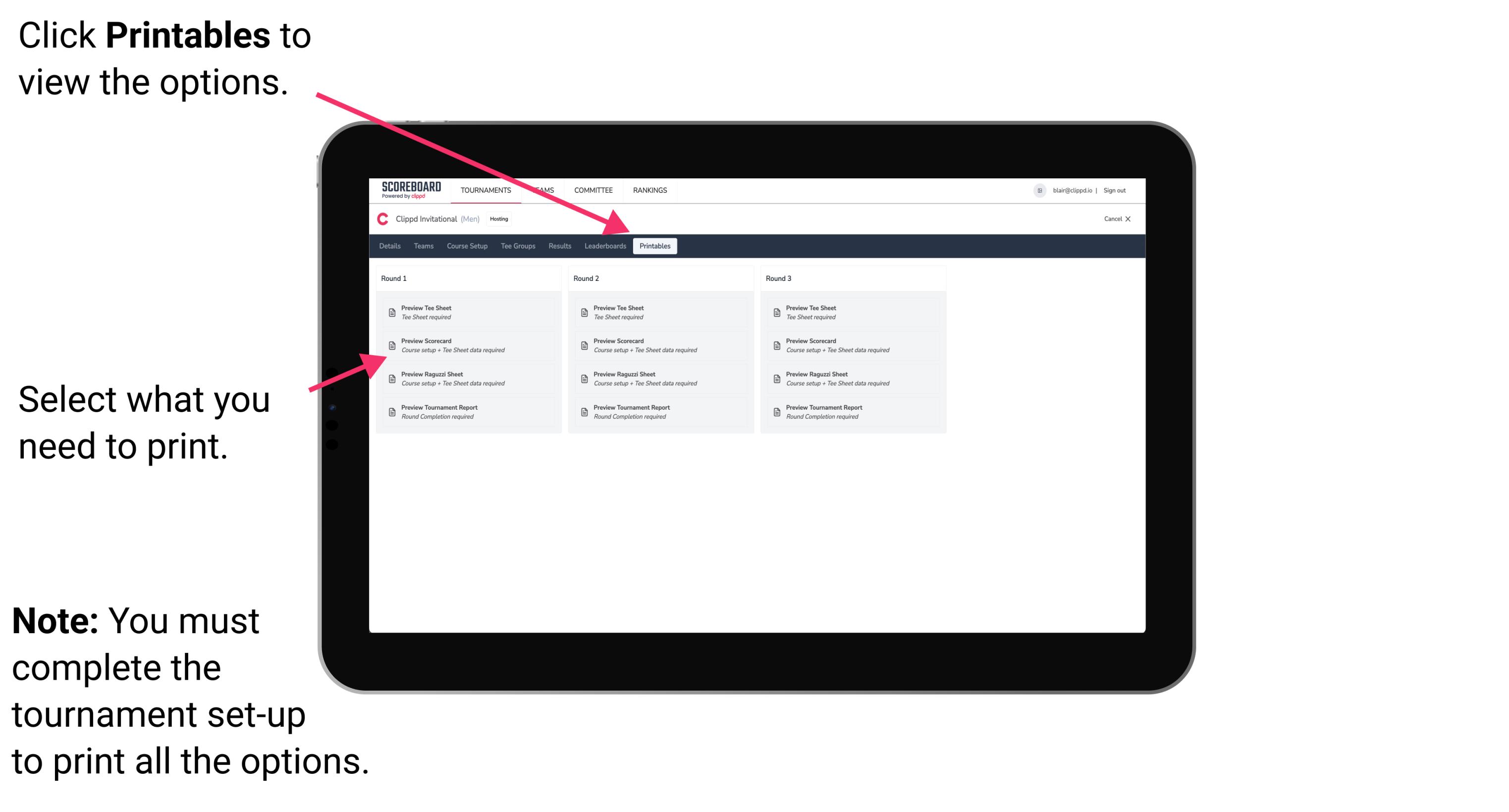Click Cancel button top right
Screen dimensions: 1509x812
(x=1113, y=221)
